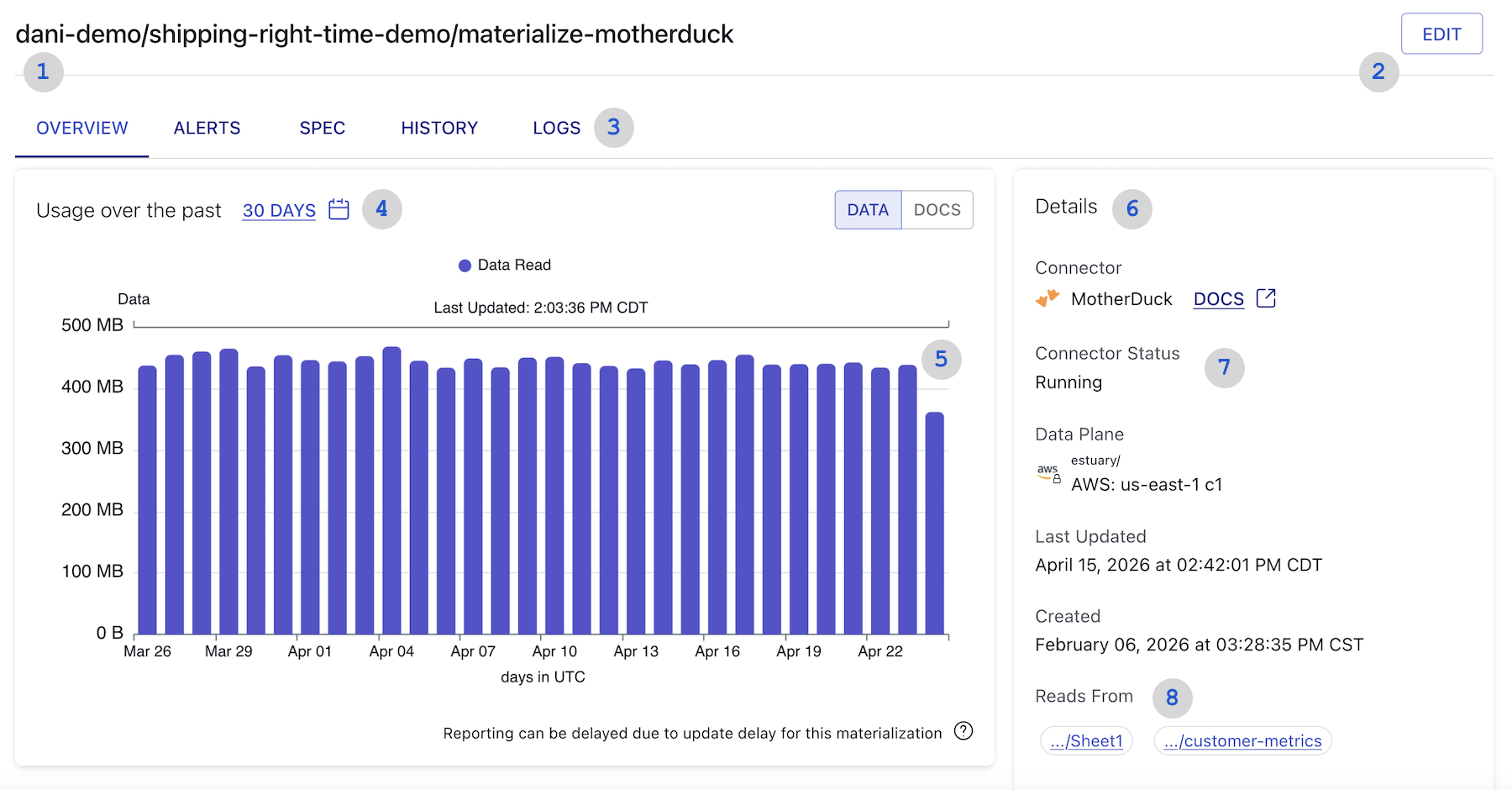Open the .../customer-metrics collection link
This screenshot has width=1512, height=790.
1242,741
